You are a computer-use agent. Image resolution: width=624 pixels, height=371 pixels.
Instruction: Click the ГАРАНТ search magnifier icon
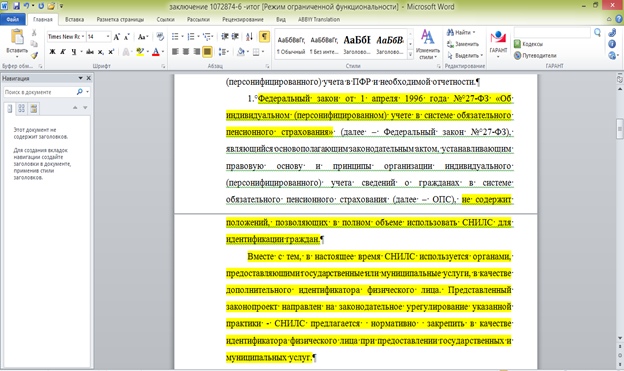[x=597, y=33]
